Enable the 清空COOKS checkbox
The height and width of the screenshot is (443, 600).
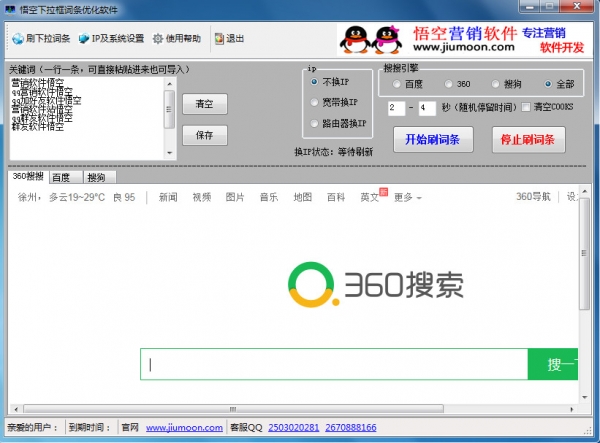(x=526, y=107)
